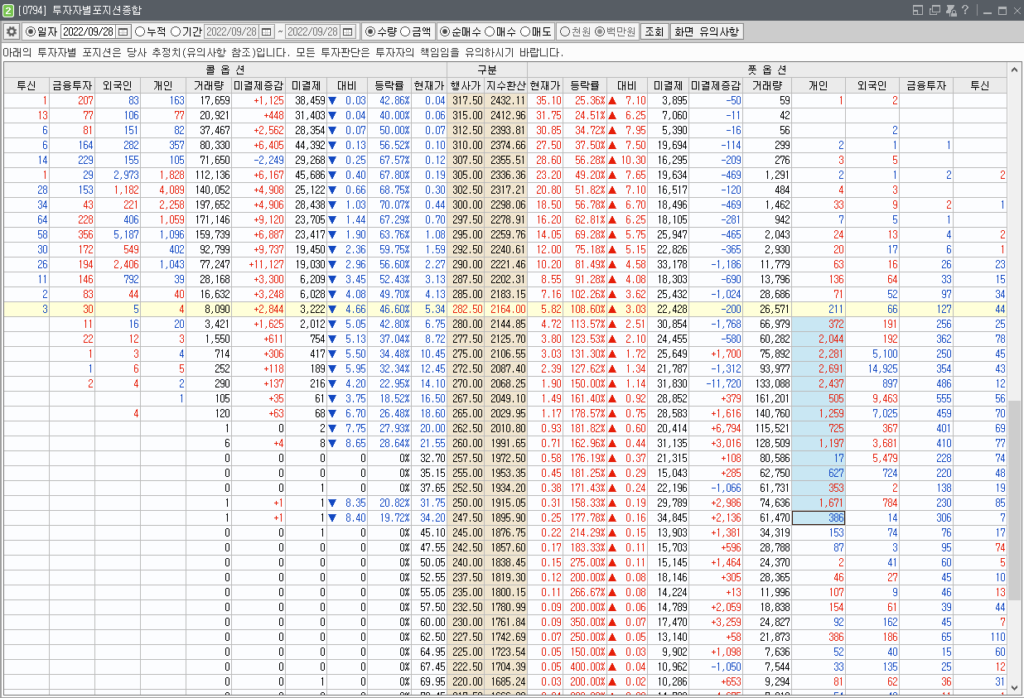The image size is (1024, 698).
Task: Choose the 금액 radio option
Action: point(406,32)
